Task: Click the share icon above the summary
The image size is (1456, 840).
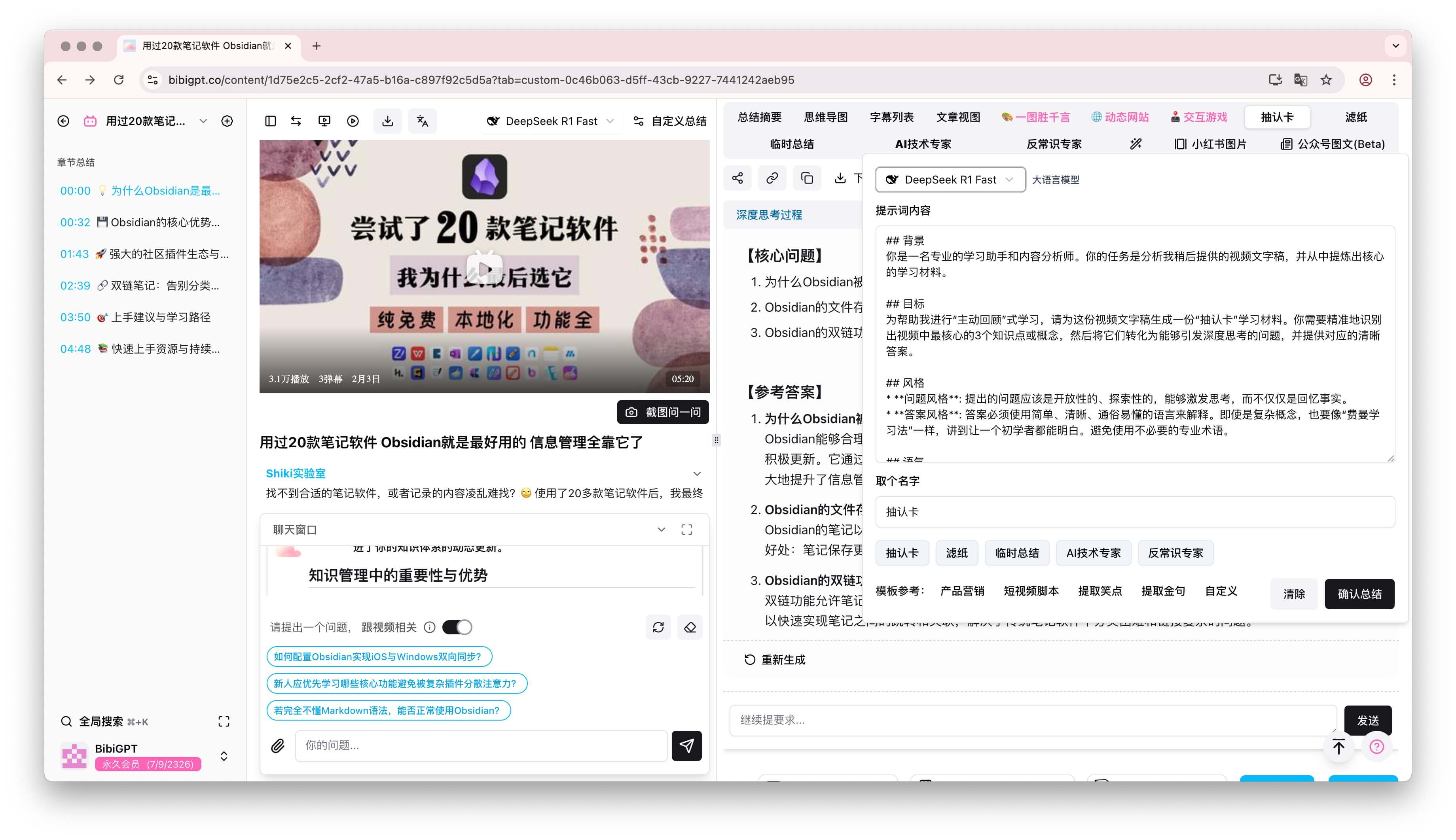Action: coord(737,178)
